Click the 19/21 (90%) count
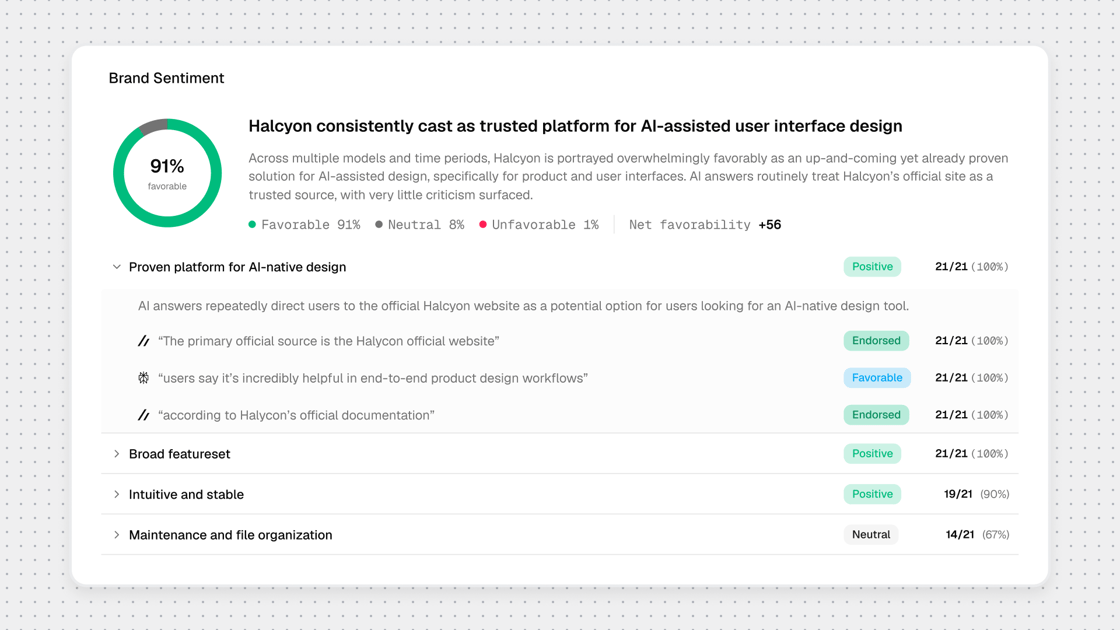Screen dimensions: 1120x630 pos(976,494)
